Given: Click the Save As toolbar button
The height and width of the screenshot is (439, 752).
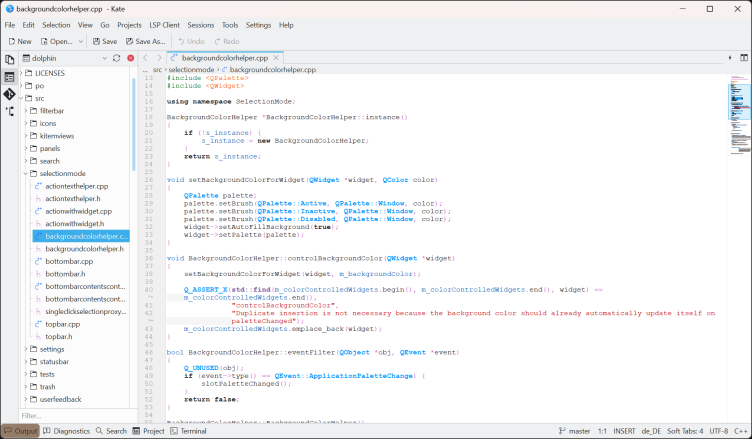Looking at the screenshot, I should click(145, 41).
